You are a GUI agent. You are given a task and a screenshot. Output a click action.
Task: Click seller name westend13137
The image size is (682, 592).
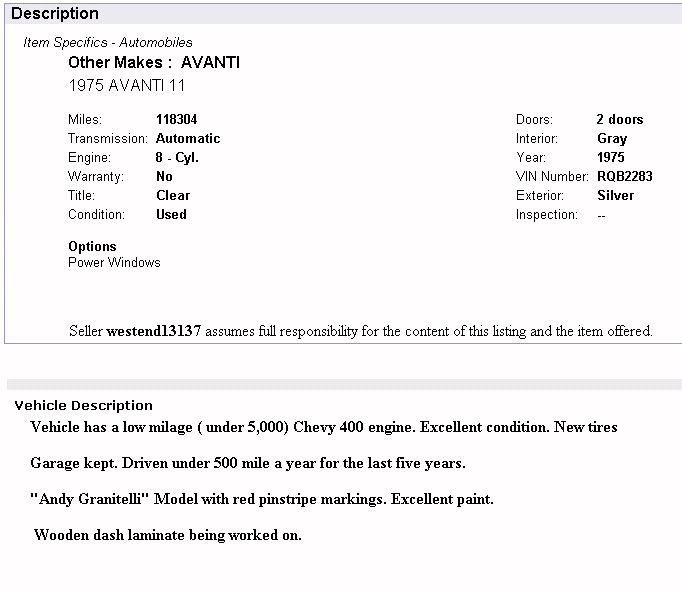click(154, 331)
